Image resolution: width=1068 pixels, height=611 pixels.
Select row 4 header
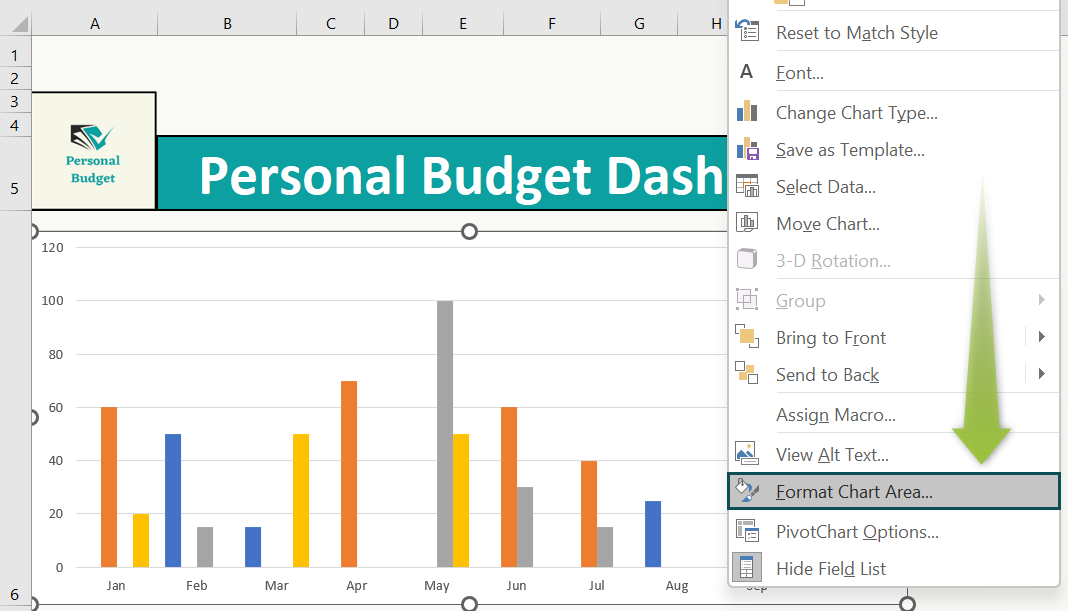pyautogui.click(x=15, y=125)
